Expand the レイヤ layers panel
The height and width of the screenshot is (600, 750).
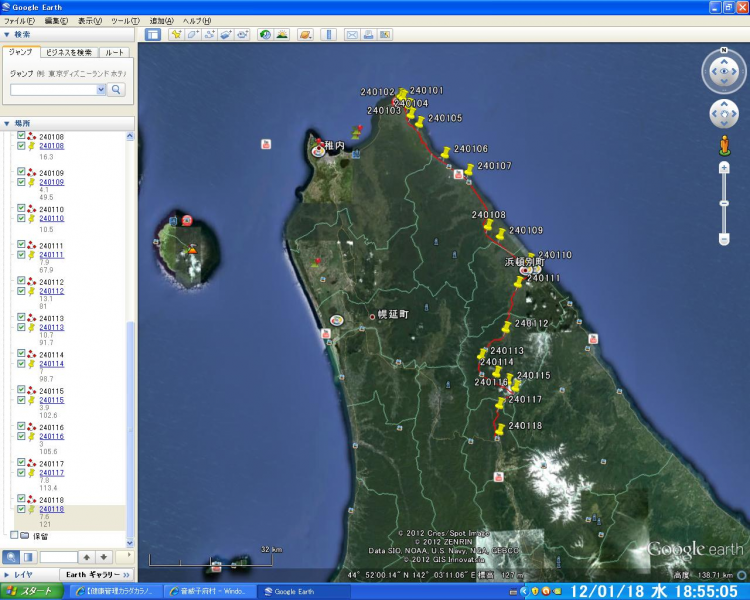coord(7,575)
